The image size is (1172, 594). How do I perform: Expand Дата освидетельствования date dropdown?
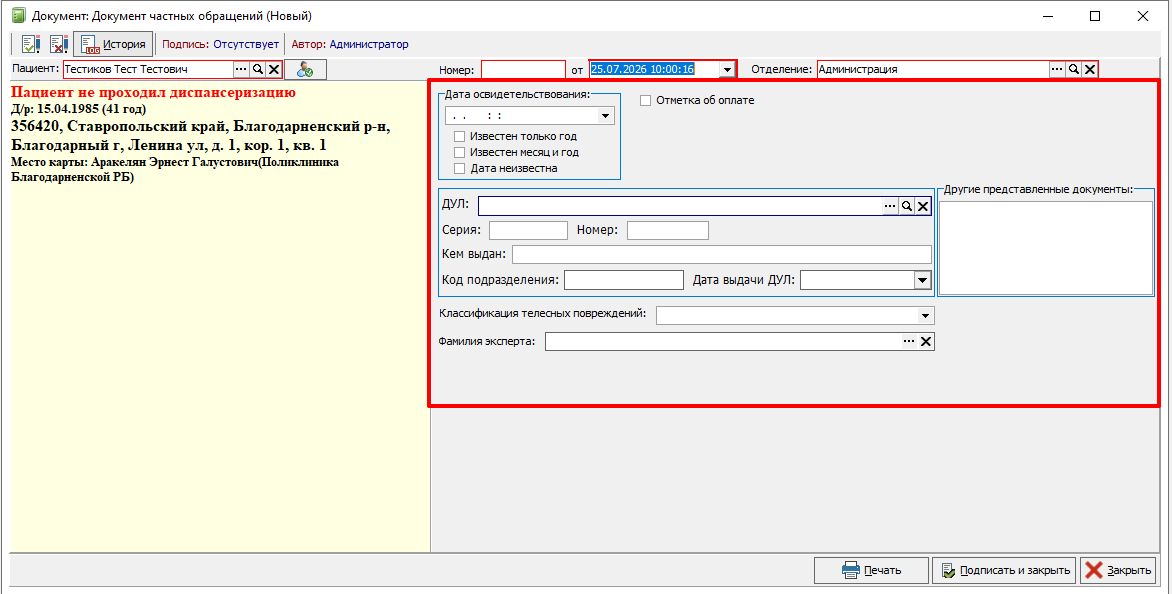(x=605, y=116)
